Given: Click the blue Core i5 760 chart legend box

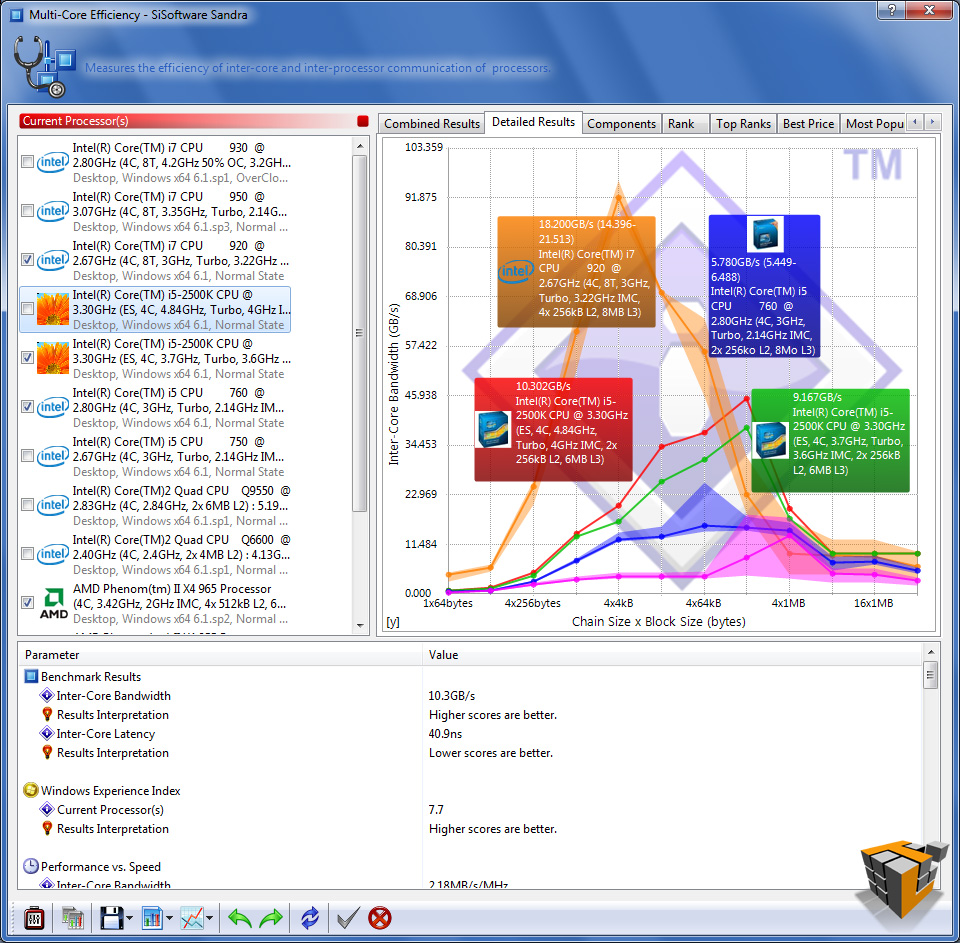Looking at the screenshot, I should [764, 286].
